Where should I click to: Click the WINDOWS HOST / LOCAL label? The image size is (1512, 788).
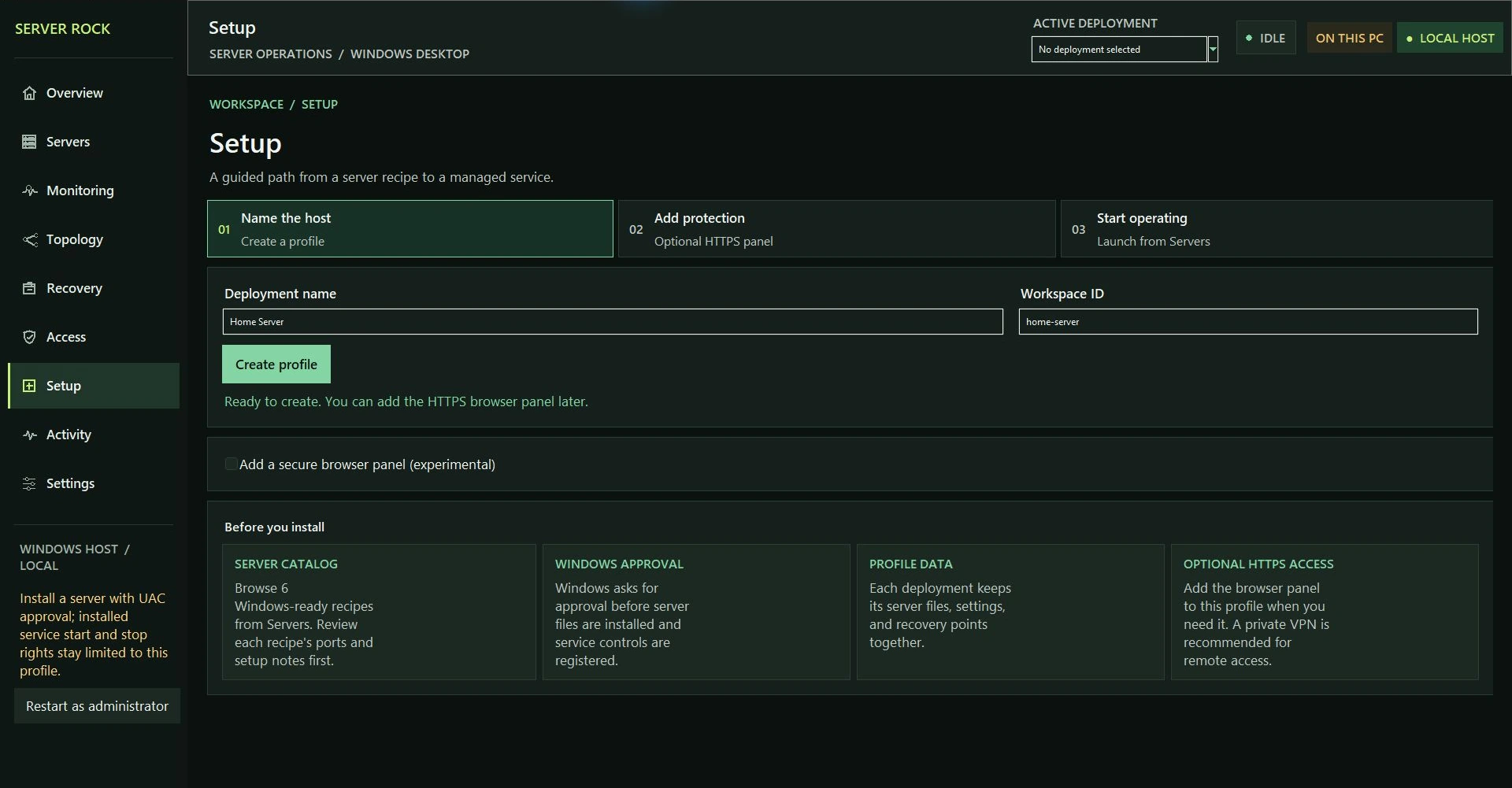[x=75, y=557]
